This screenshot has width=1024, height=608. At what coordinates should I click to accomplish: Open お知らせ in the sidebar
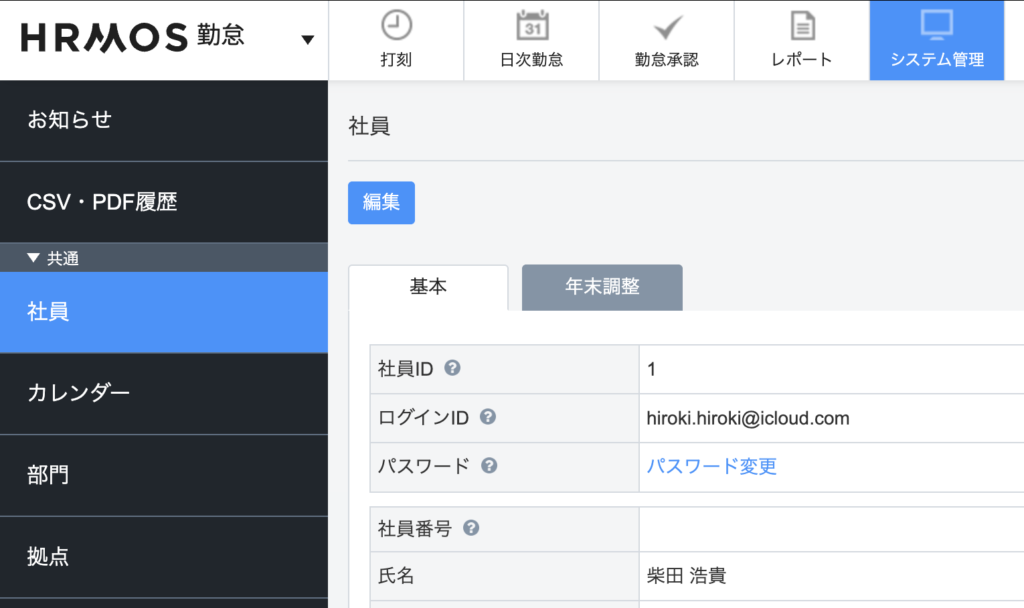click(x=70, y=120)
